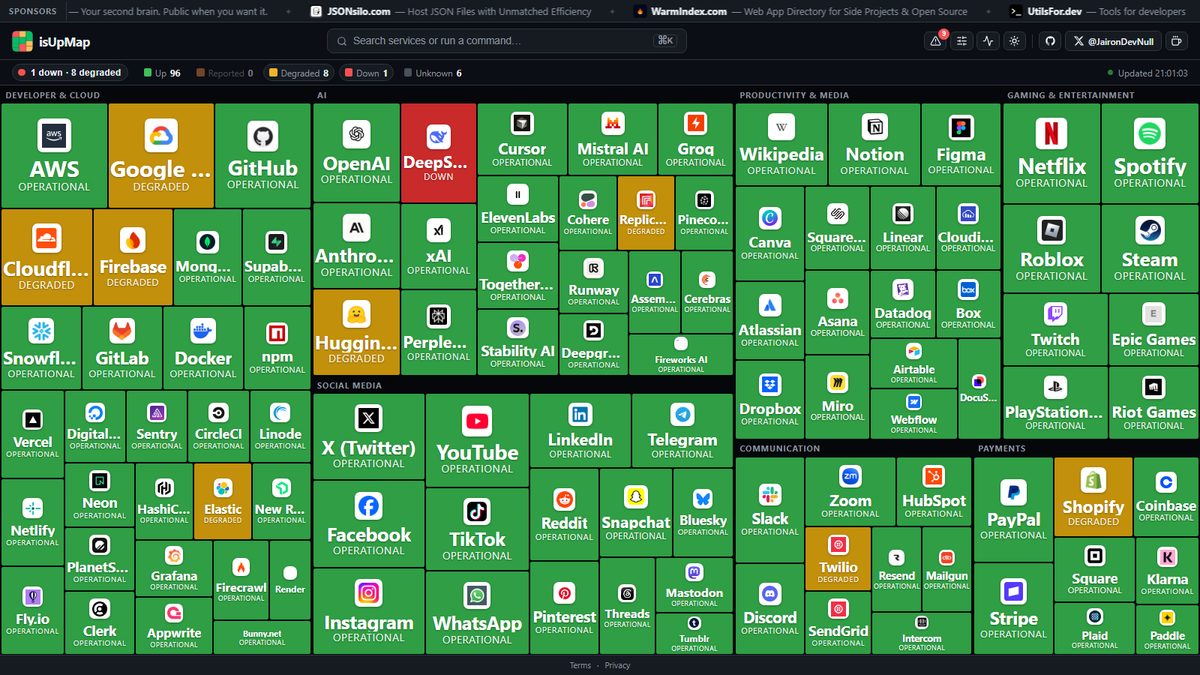Click the Firebase degraded tile
This screenshot has width=1200, height=675.
coord(133,255)
